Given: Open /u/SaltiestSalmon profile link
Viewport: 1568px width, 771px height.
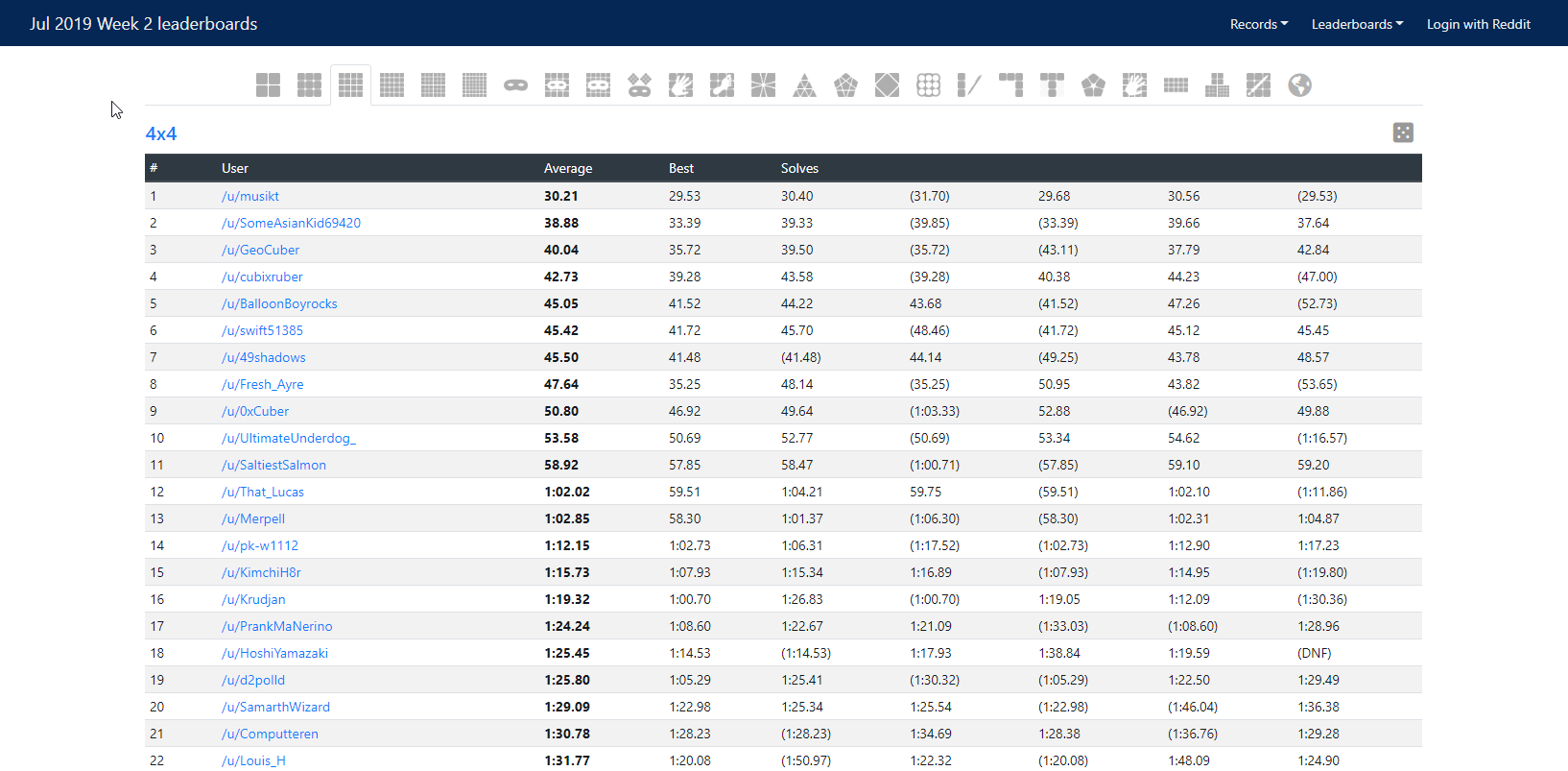Looking at the screenshot, I should 273,465.
